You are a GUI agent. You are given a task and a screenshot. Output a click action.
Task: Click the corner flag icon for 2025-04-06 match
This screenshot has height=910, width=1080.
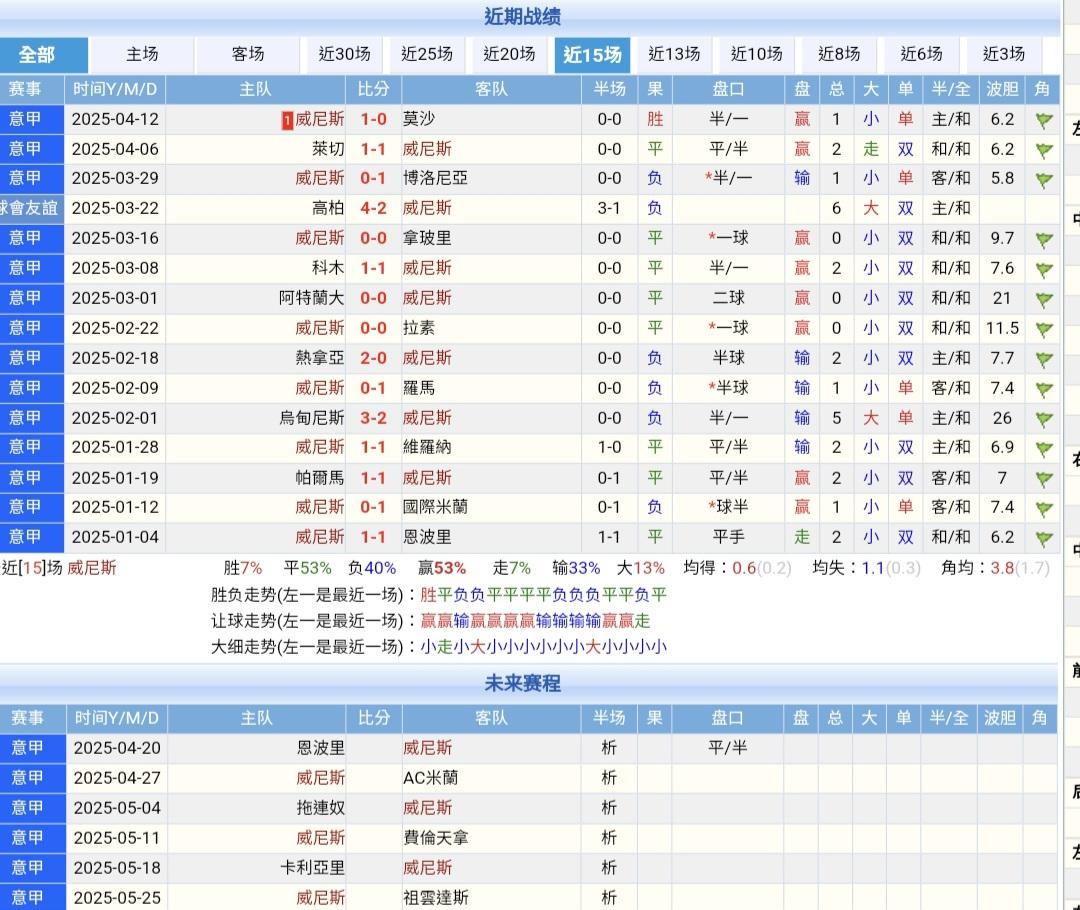[1043, 150]
